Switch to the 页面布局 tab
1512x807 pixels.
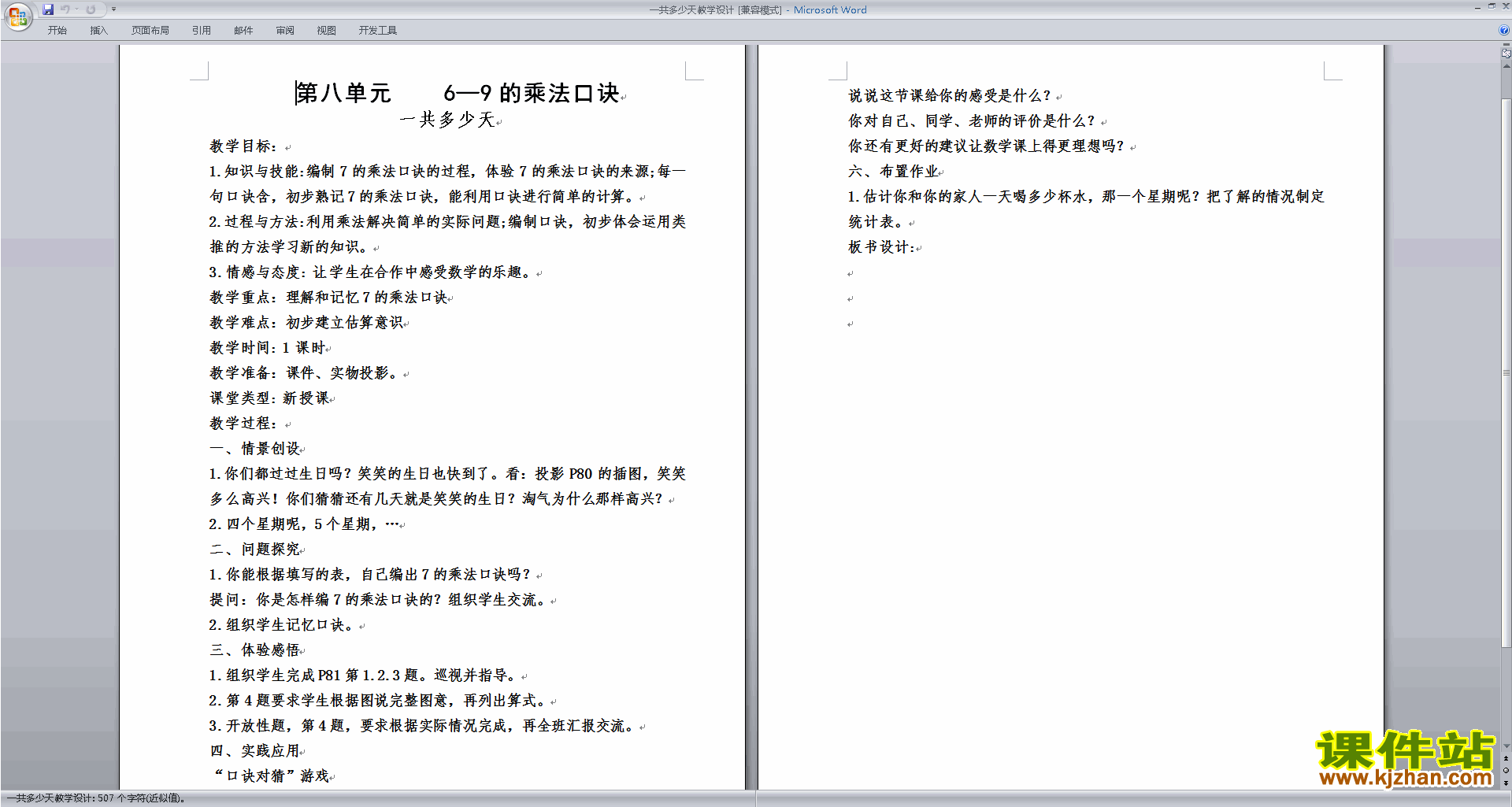150,30
